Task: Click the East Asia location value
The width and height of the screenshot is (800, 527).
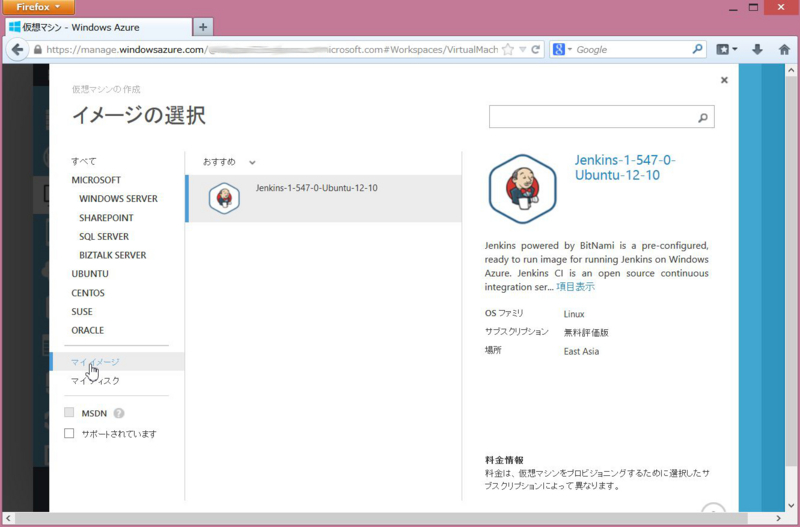Action: (x=581, y=352)
